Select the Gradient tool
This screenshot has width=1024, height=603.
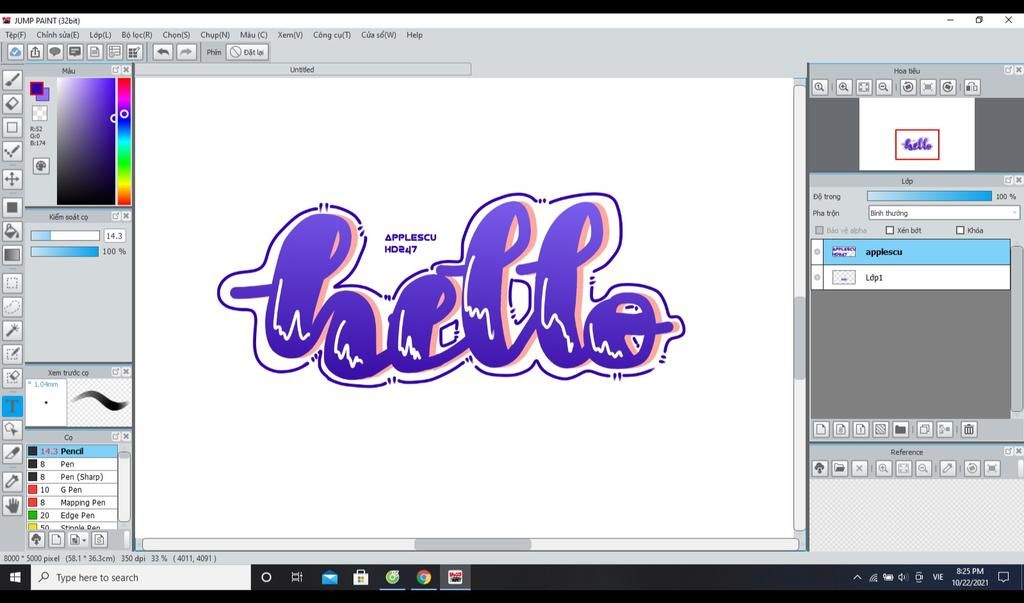[x=12, y=255]
